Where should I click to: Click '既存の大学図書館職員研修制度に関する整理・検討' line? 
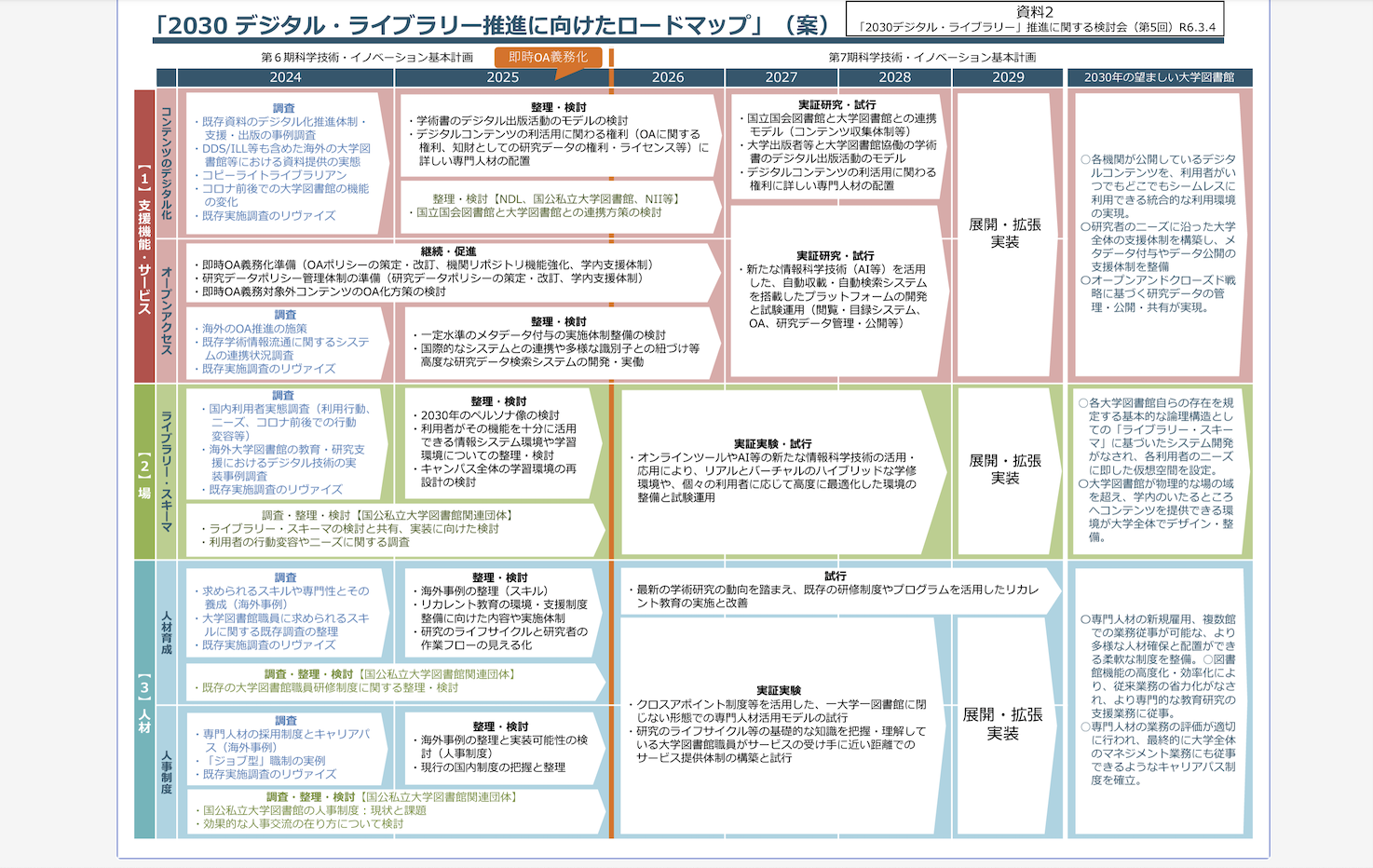click(327, 688)
